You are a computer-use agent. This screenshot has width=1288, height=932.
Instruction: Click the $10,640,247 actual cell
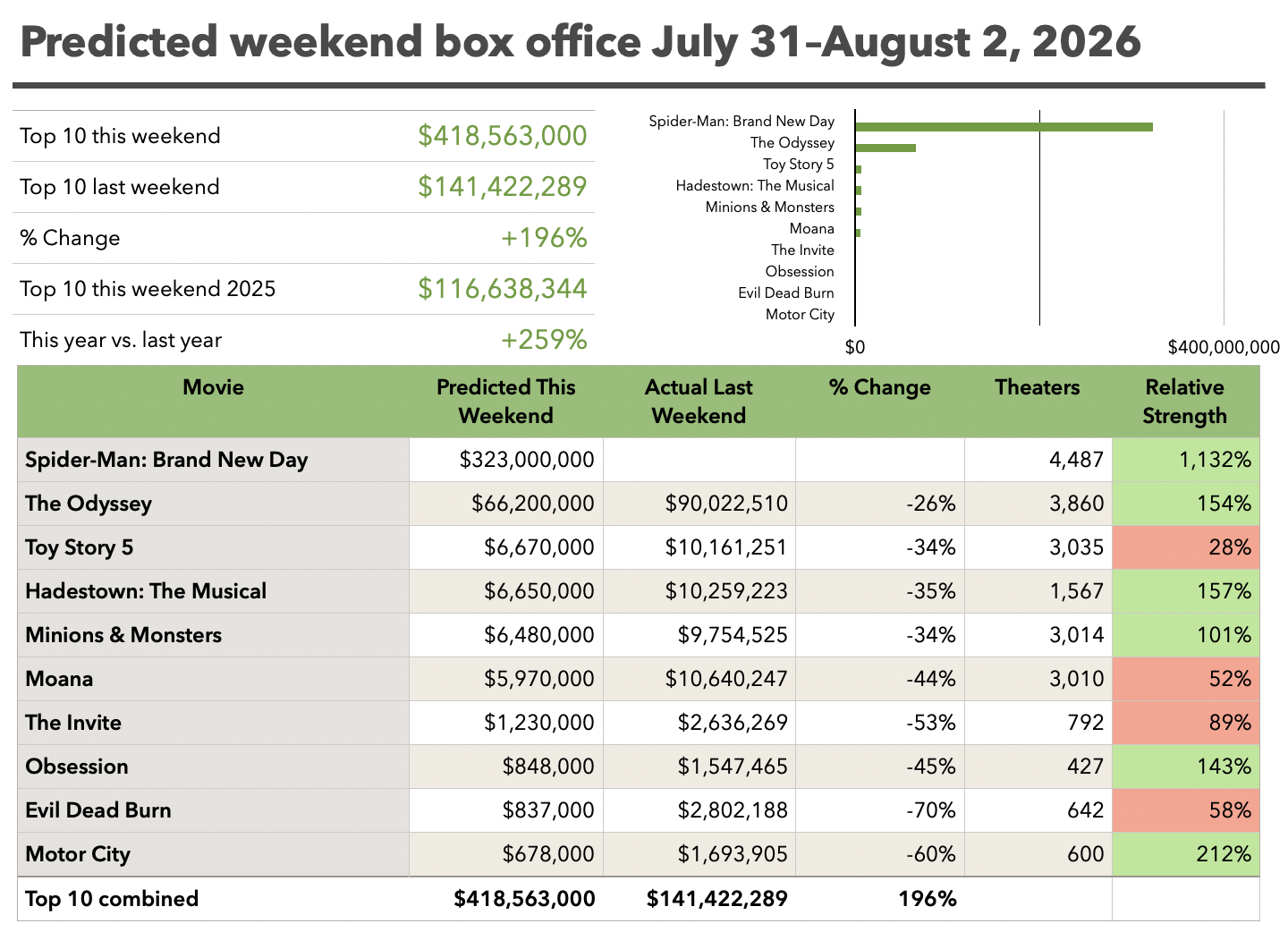699,679
